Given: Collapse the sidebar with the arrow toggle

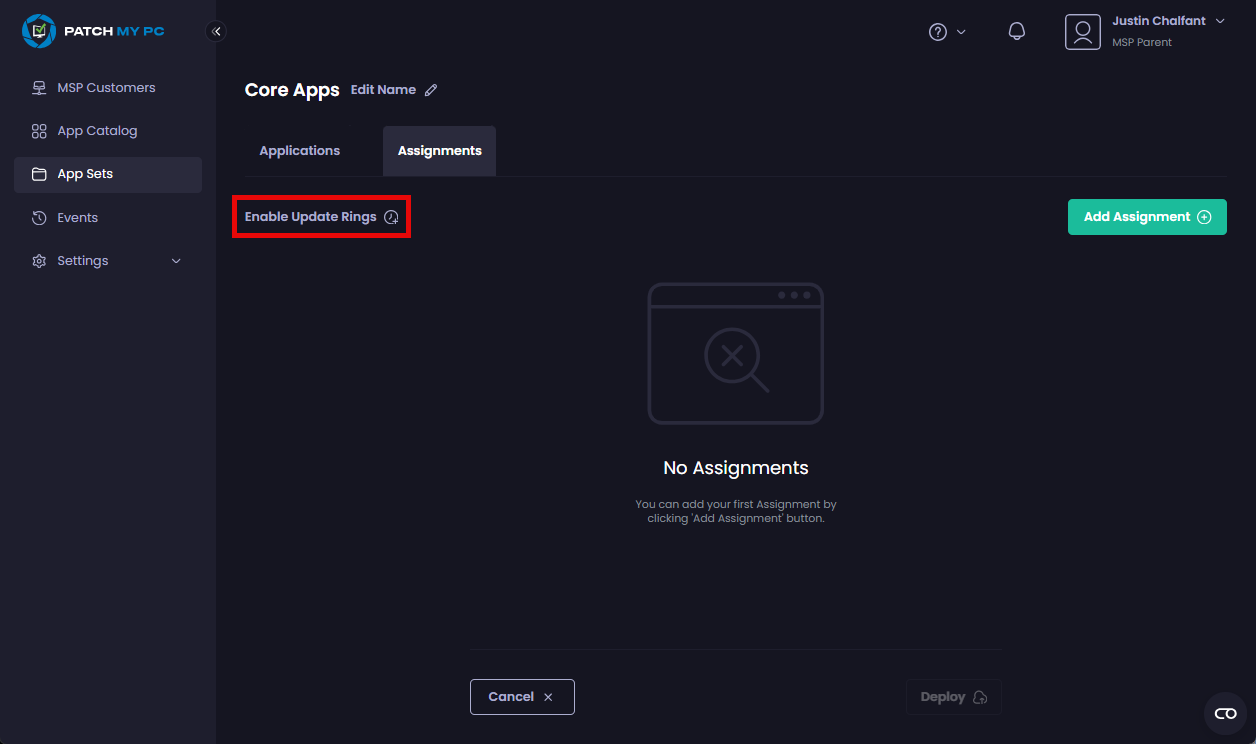Looking at the screenshot, I should 216,31.
